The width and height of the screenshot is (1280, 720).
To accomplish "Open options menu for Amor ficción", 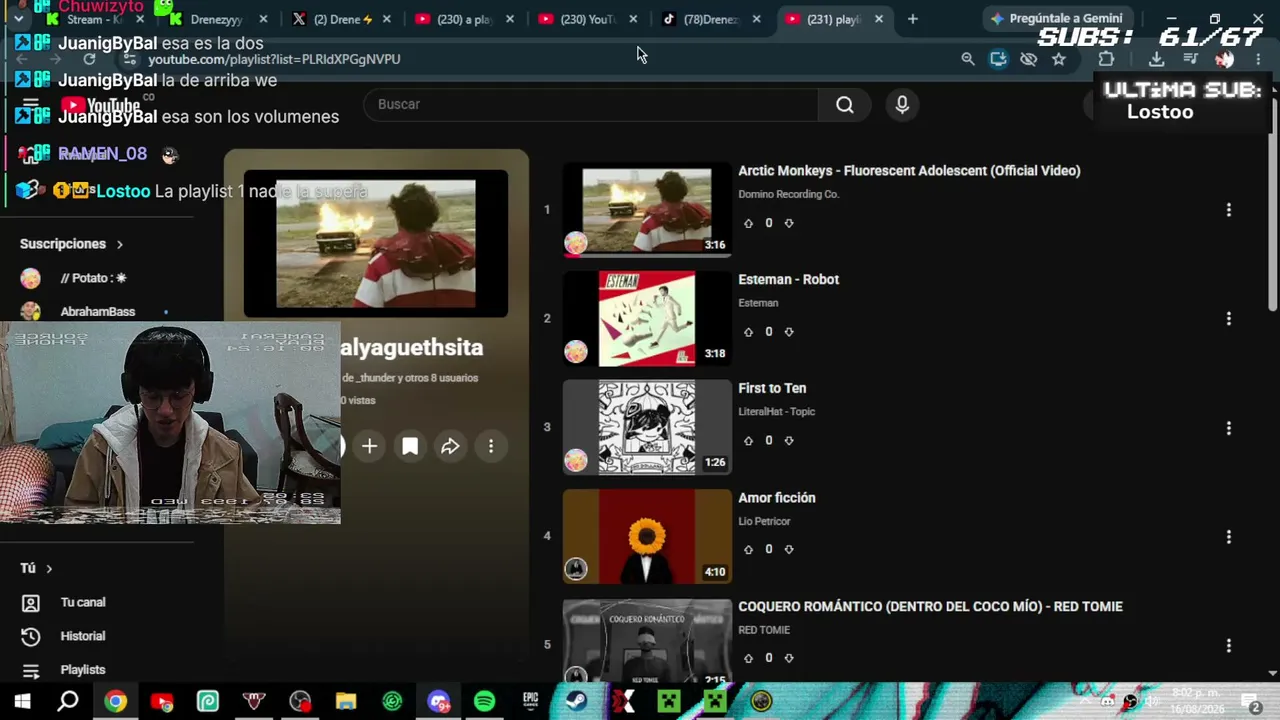I will (1229, 537).
